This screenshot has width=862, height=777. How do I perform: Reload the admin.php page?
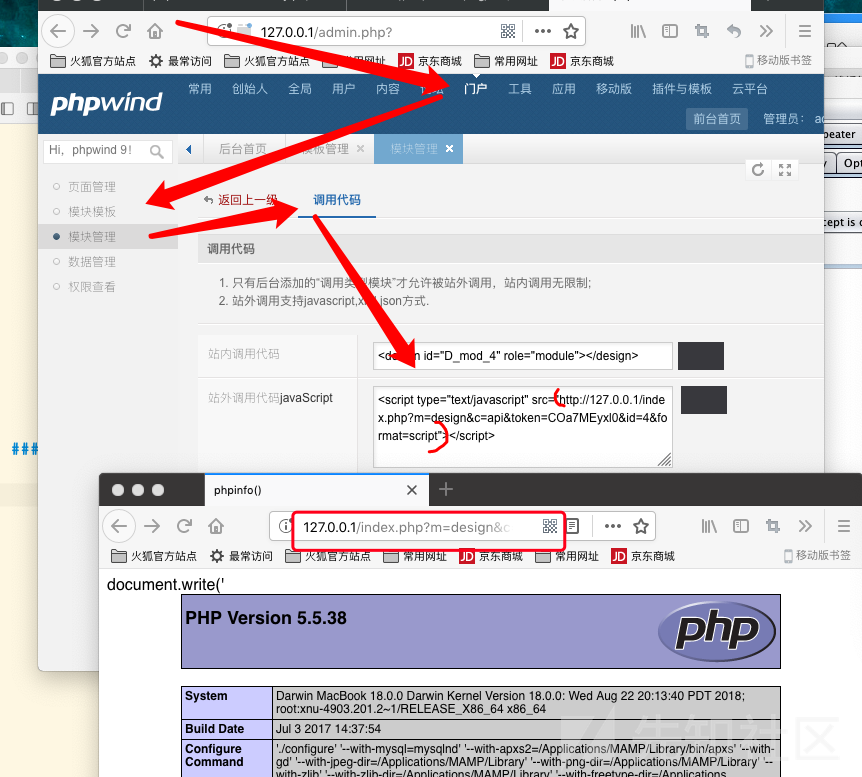pyautogui.click(x=123, y=31)
